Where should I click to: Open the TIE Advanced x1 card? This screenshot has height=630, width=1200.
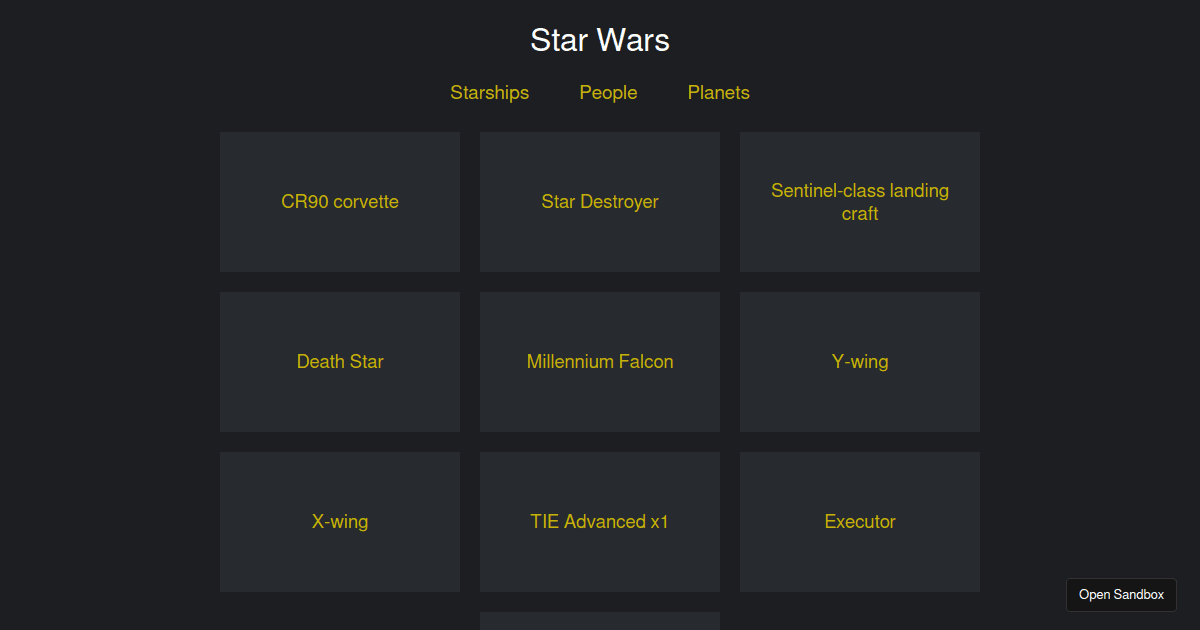click(x=599, y=521)
